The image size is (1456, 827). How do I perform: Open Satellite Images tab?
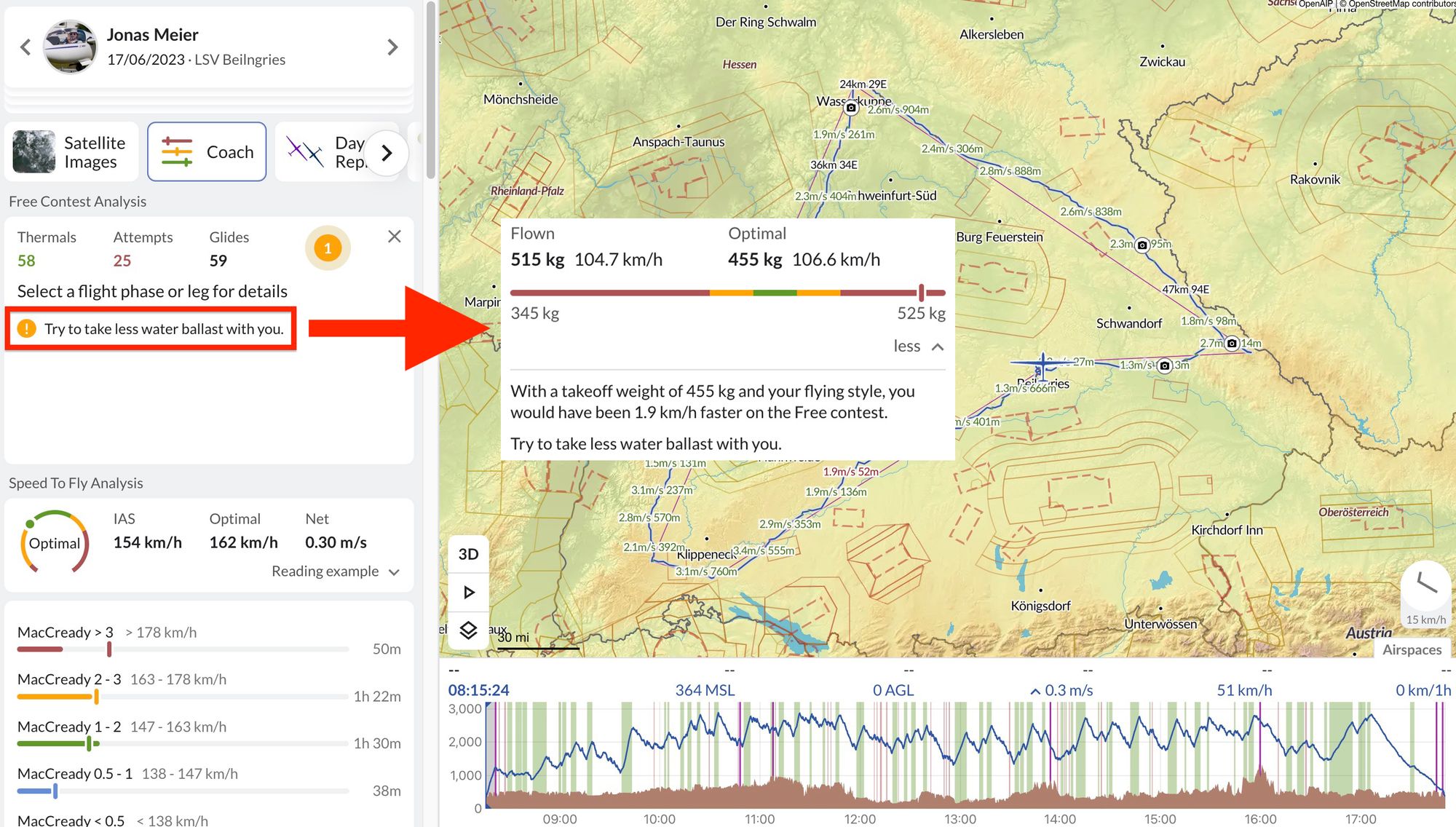click(71, 152)
